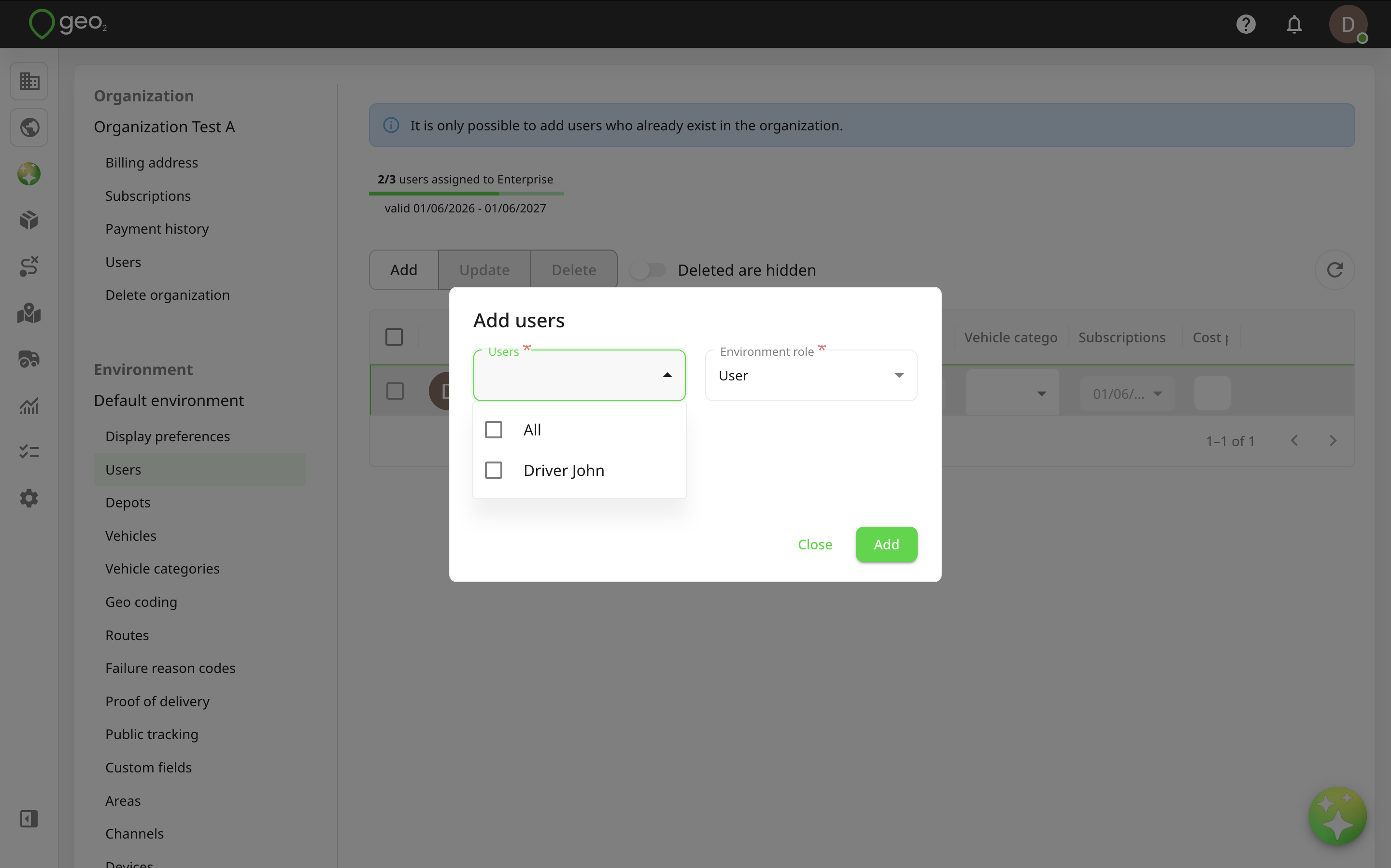Open Proof of delivery menu item
The image size is (1391, 868).
coord(157,701)
